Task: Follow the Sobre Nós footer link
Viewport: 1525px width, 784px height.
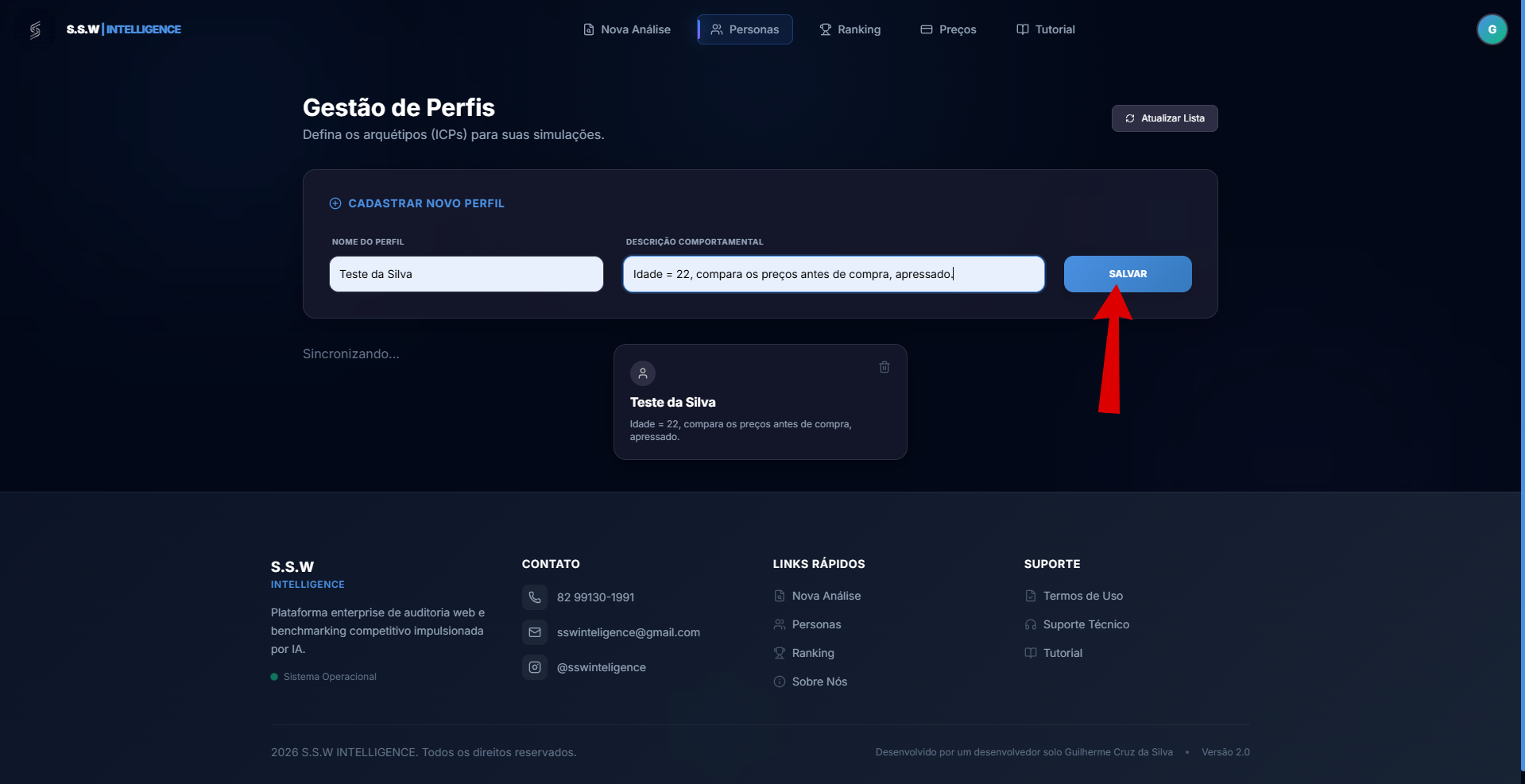Action: pyautogui.click(x=819, y=682)
